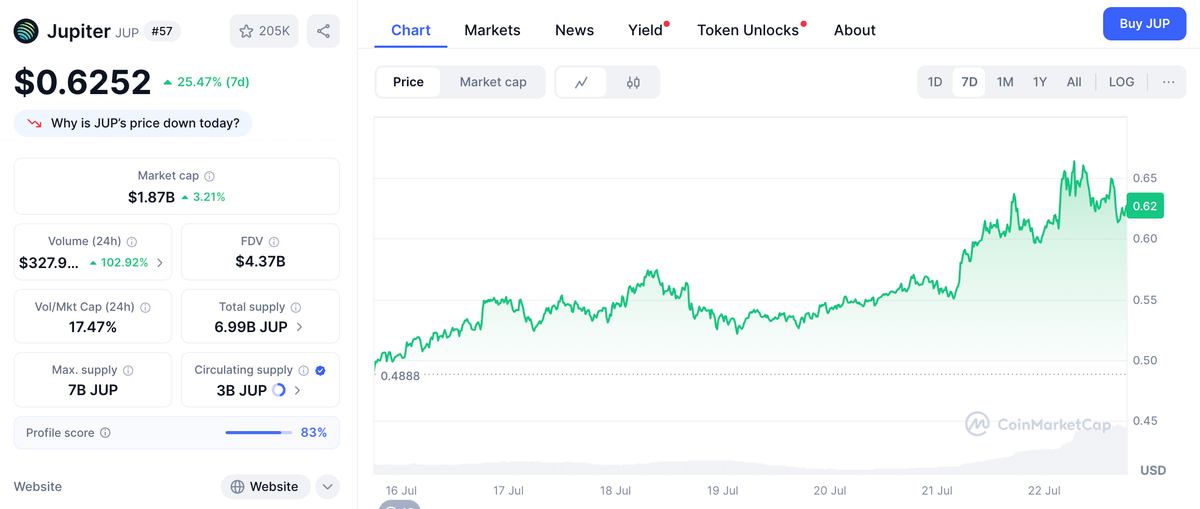This screenshot has width=1200, height=509.
Task: Click the Max. supply info icon
Action: pos(128,370)
